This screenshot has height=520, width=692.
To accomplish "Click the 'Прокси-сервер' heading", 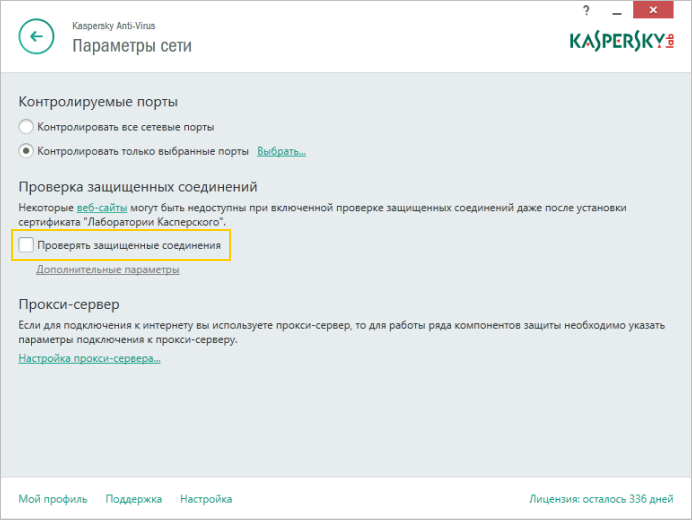I will pyautogui.click(x=69, y=305).
